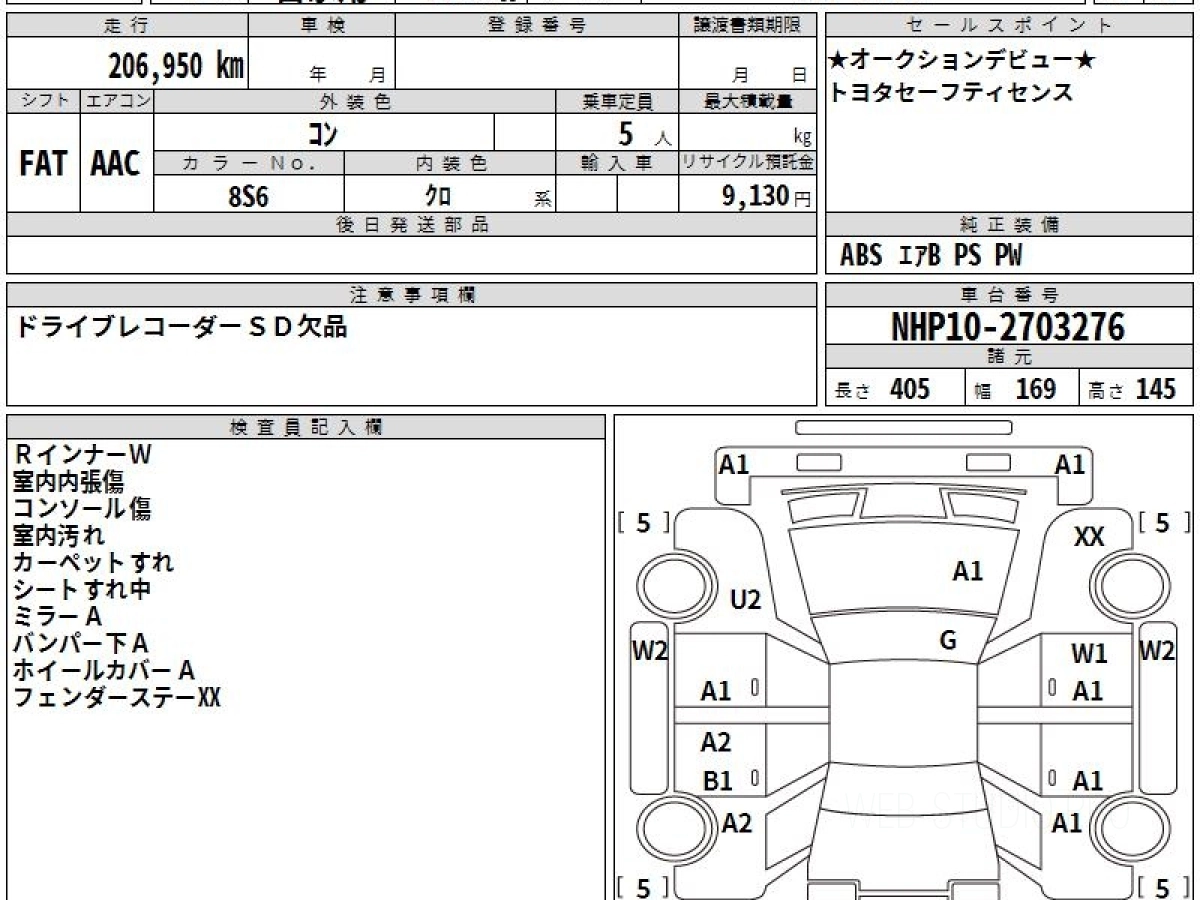Click the rear-left wheel circle on diagram

click(669, 828)
